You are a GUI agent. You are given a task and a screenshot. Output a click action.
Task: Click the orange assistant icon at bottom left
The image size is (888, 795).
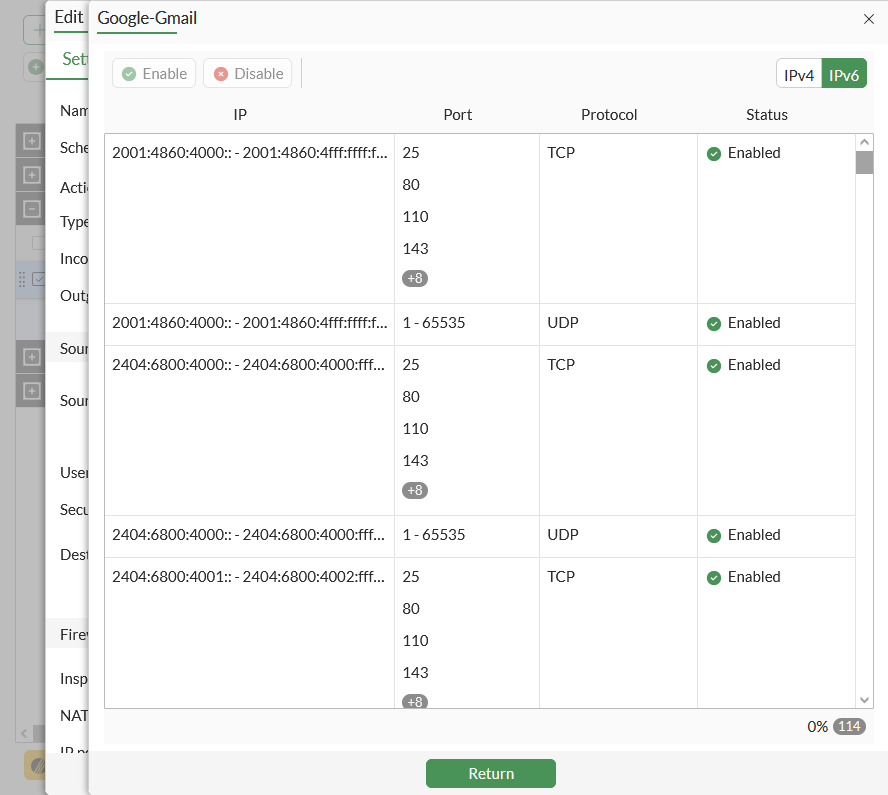pyautogui.click(x=38, y=766)
